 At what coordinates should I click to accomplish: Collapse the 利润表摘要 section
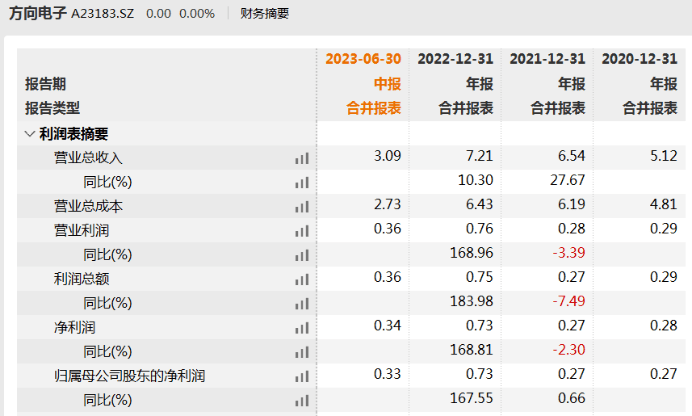click(29, 134)
